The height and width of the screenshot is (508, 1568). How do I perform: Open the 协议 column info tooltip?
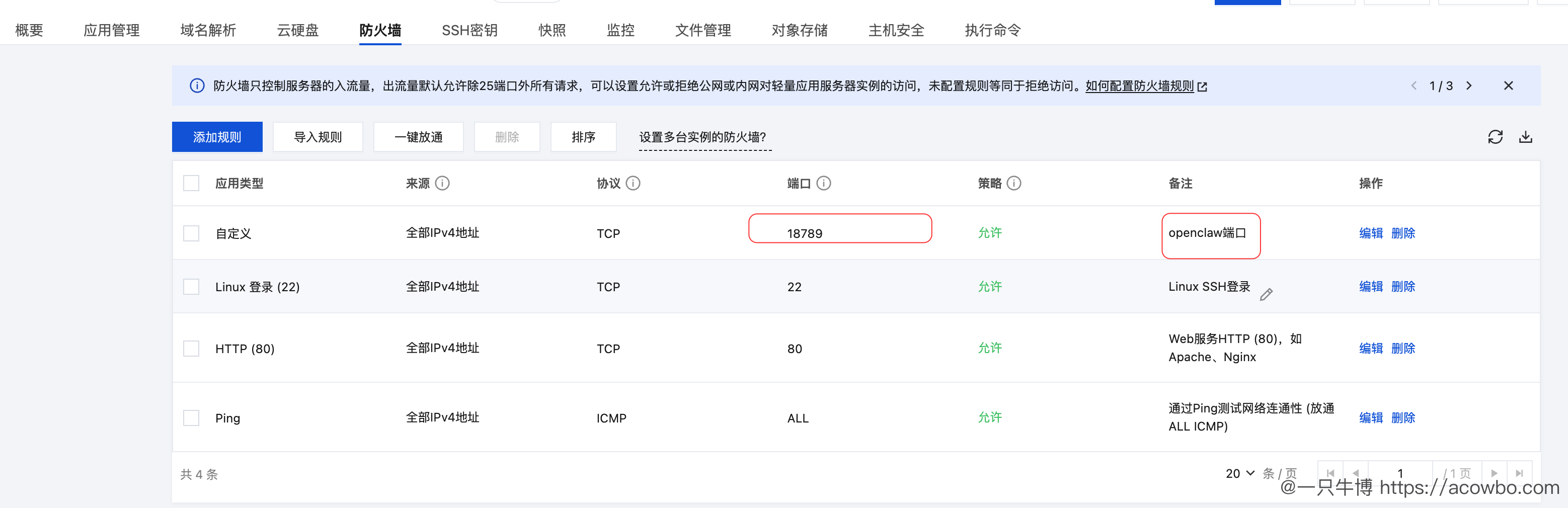[x=634, y=183]
